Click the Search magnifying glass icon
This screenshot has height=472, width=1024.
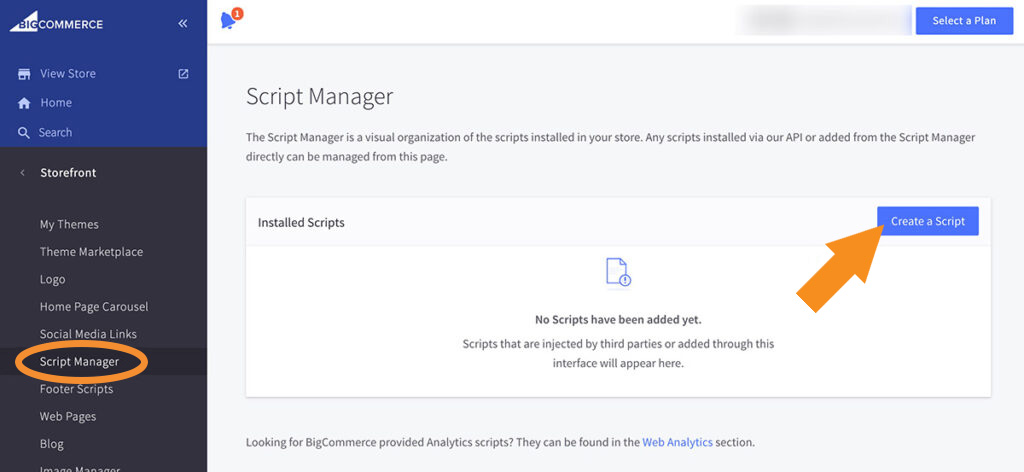coord(24,133)
